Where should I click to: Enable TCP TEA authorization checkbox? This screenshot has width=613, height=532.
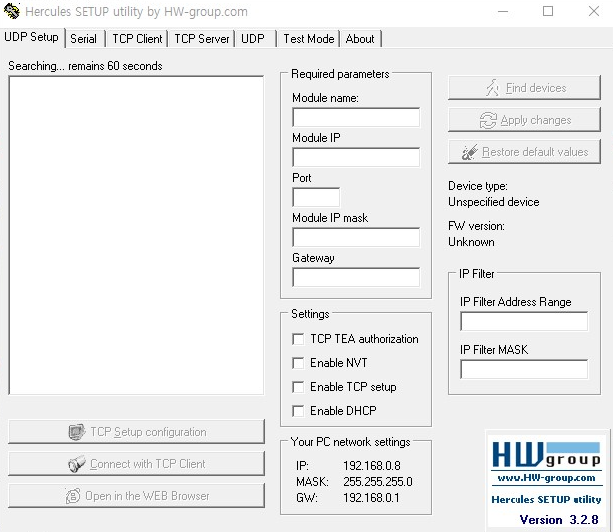click(298, 339)
